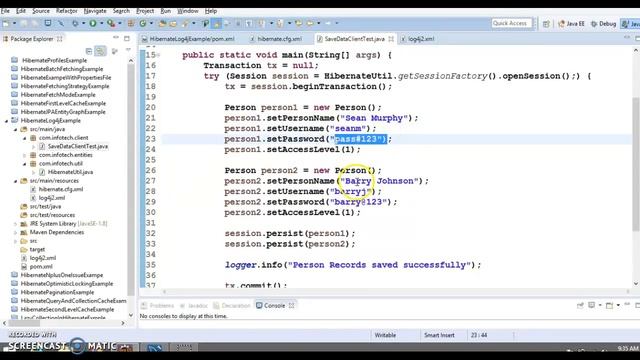Viewport: 640px width, 360px height.
Task: Expand Maven Dependencies node
Action: coord(16,232)
